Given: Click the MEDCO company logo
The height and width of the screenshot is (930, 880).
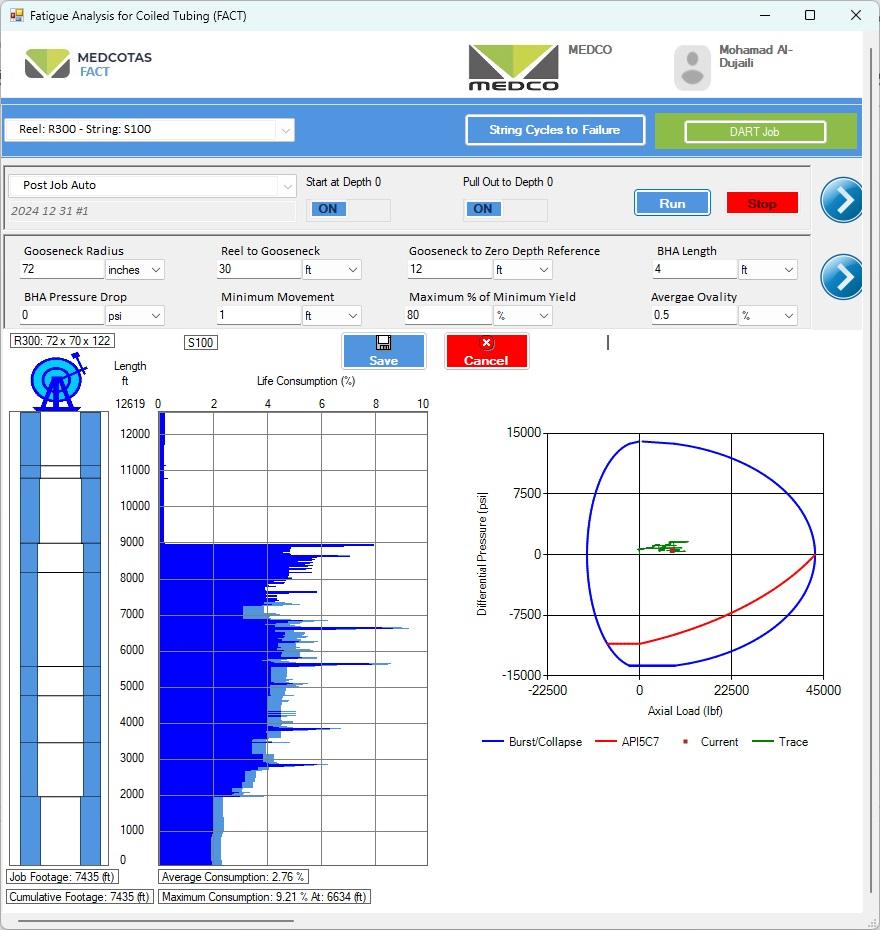Looking at the screenshot, I should pos(514,67).
